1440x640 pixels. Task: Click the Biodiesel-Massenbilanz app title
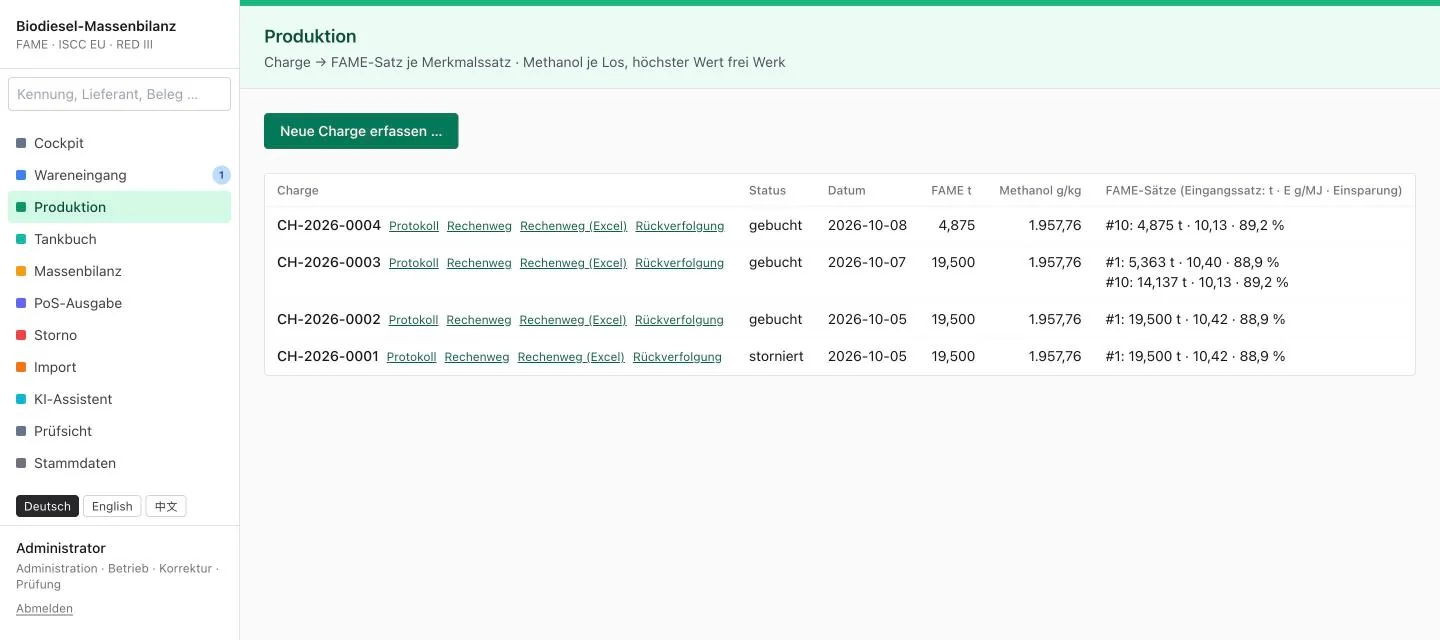tap(96, 26)
